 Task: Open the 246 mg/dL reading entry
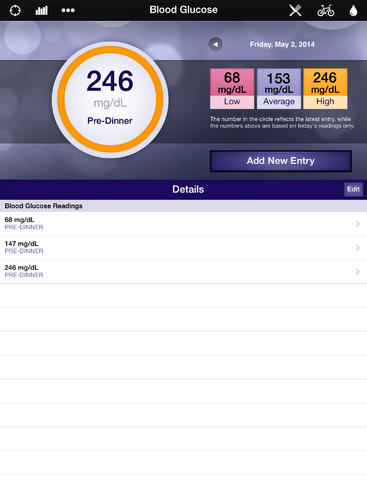[183, 271]
